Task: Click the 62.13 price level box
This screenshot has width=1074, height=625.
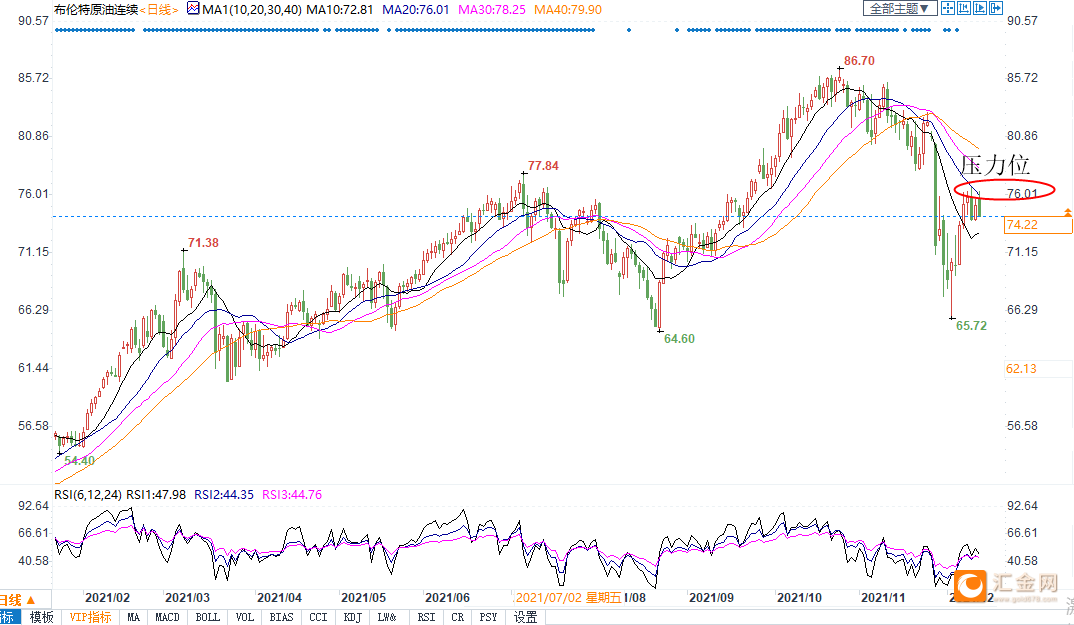Action: point(1038,369)
